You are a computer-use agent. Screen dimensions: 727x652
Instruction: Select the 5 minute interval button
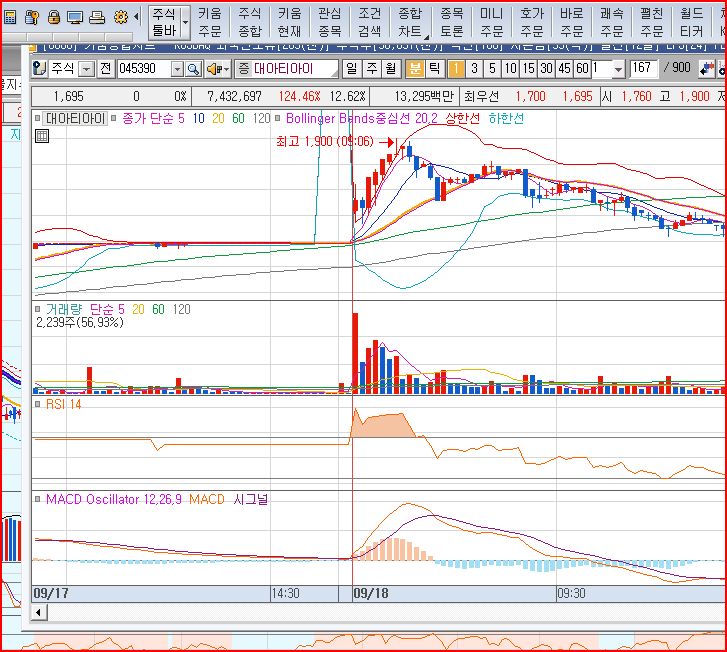point(492,69)
